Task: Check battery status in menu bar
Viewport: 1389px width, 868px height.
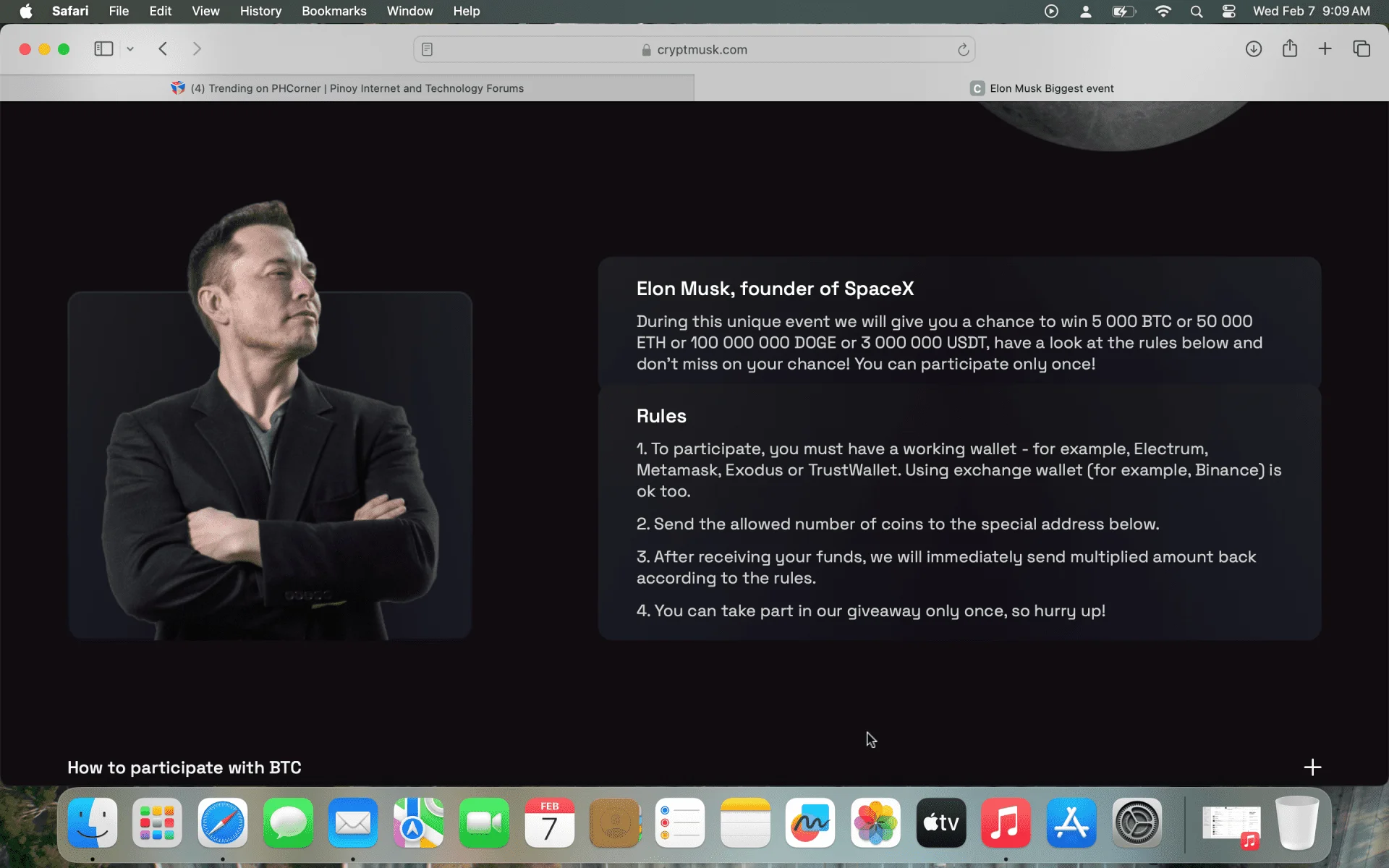Action: (x=1123, y=11)
